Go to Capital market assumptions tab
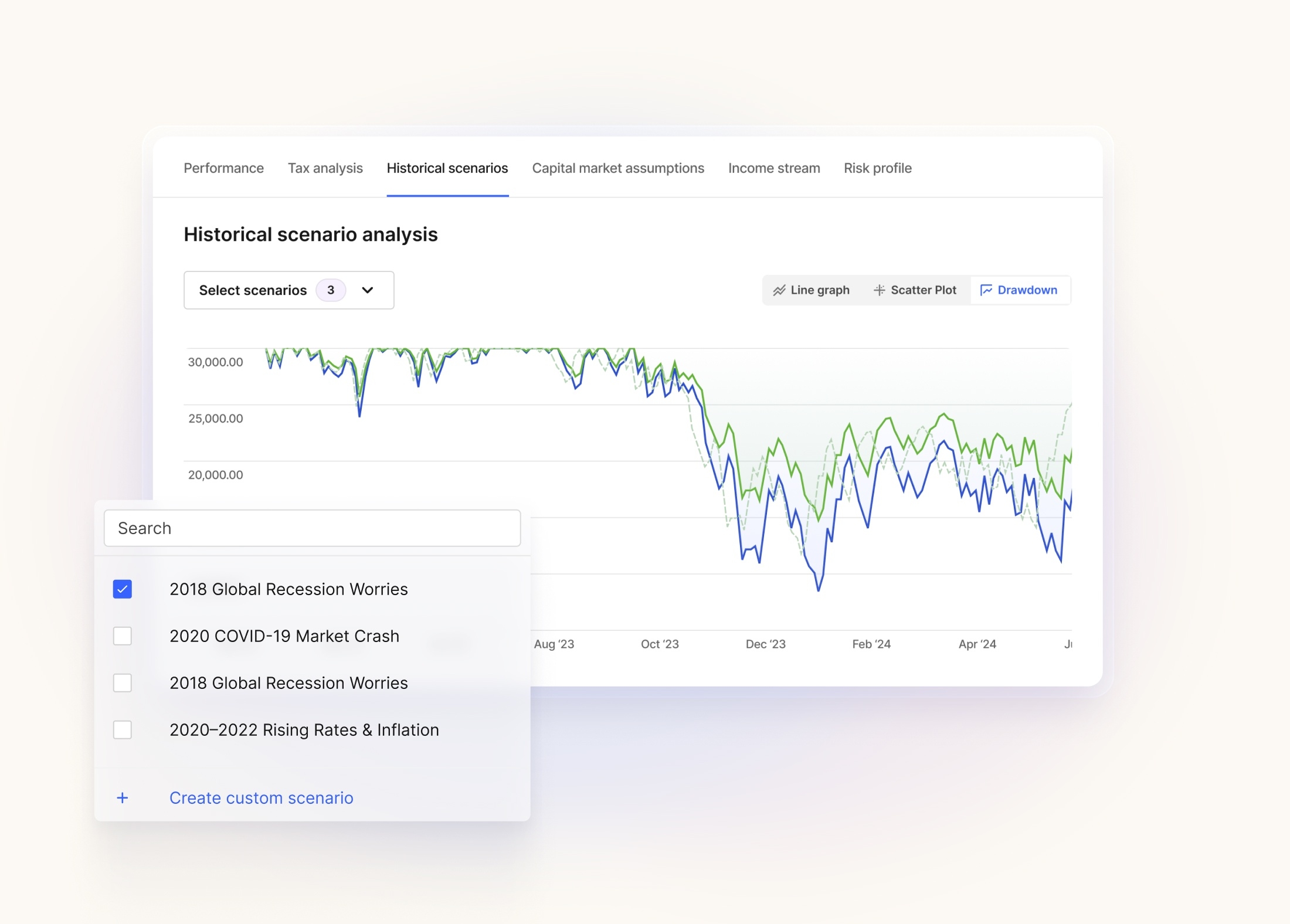 (x=618, y=168)
